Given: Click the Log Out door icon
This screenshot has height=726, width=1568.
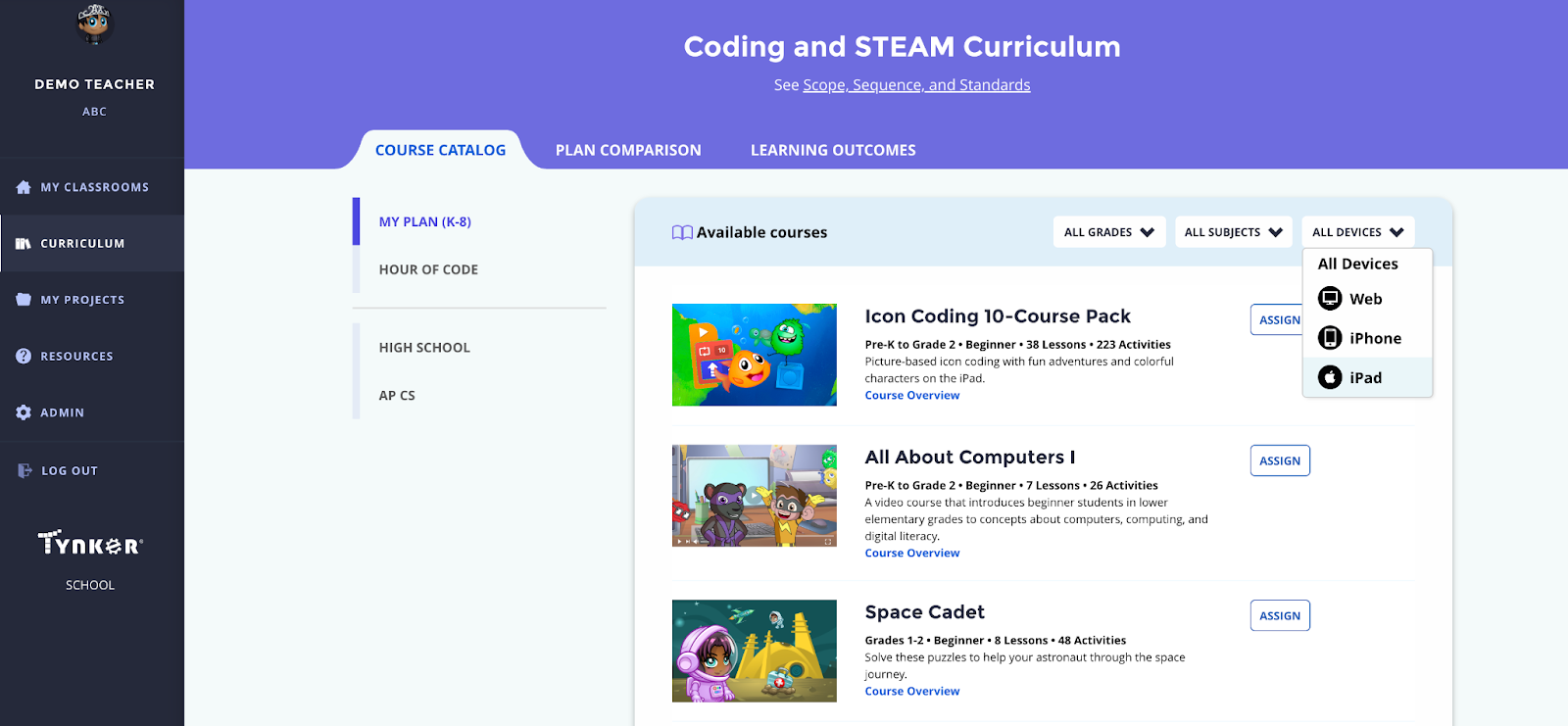Looking at the screenshot, I should 24,470.
